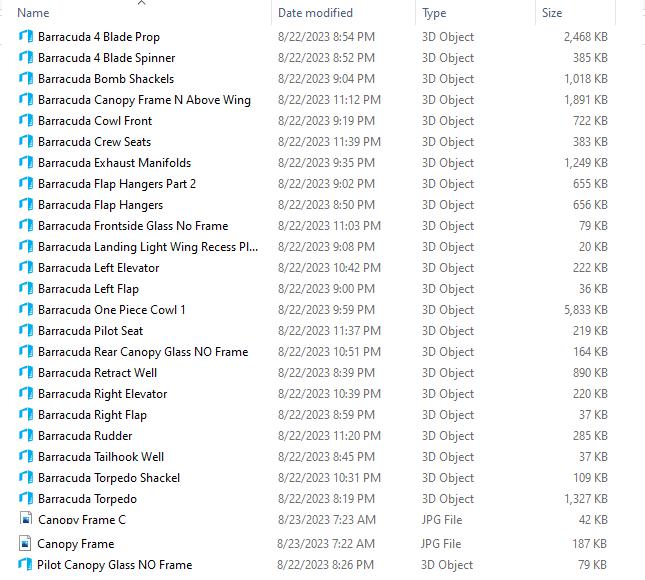Click the file name Barracuda Exhaust Manifolds

(114, 163)
